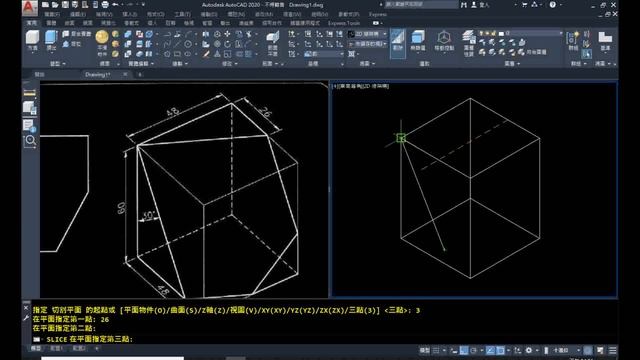The image size is (640, 360).
Task: Select the Home ribbon tab
Action: (x=31, y=23)
